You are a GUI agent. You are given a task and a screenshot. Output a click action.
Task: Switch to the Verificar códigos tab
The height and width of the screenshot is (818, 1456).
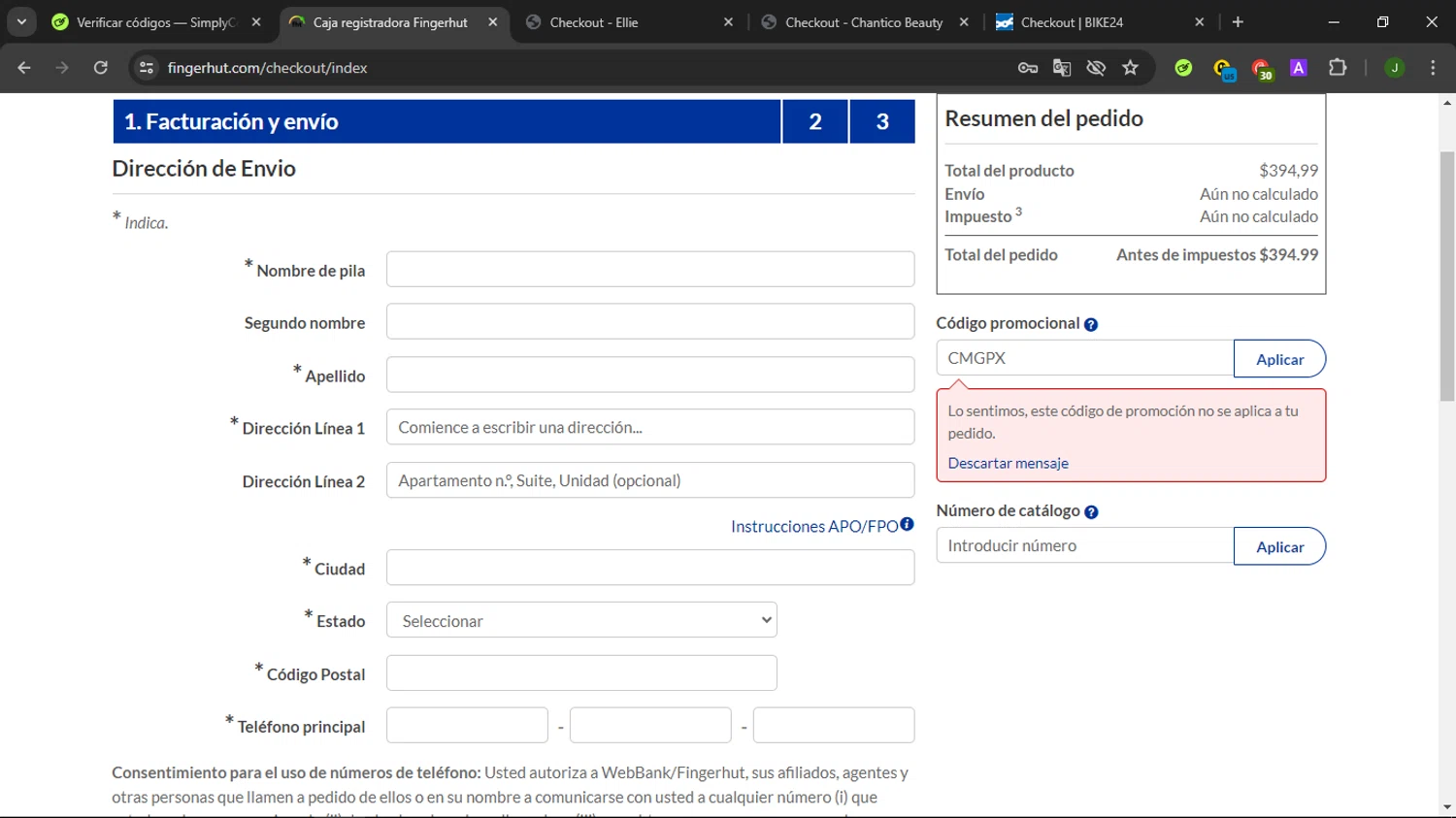pos(156,22)
